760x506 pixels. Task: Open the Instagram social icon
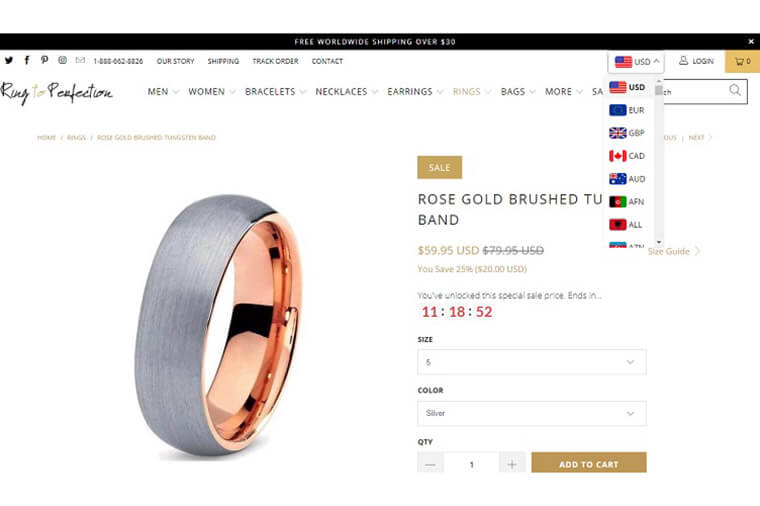point(63,60)
